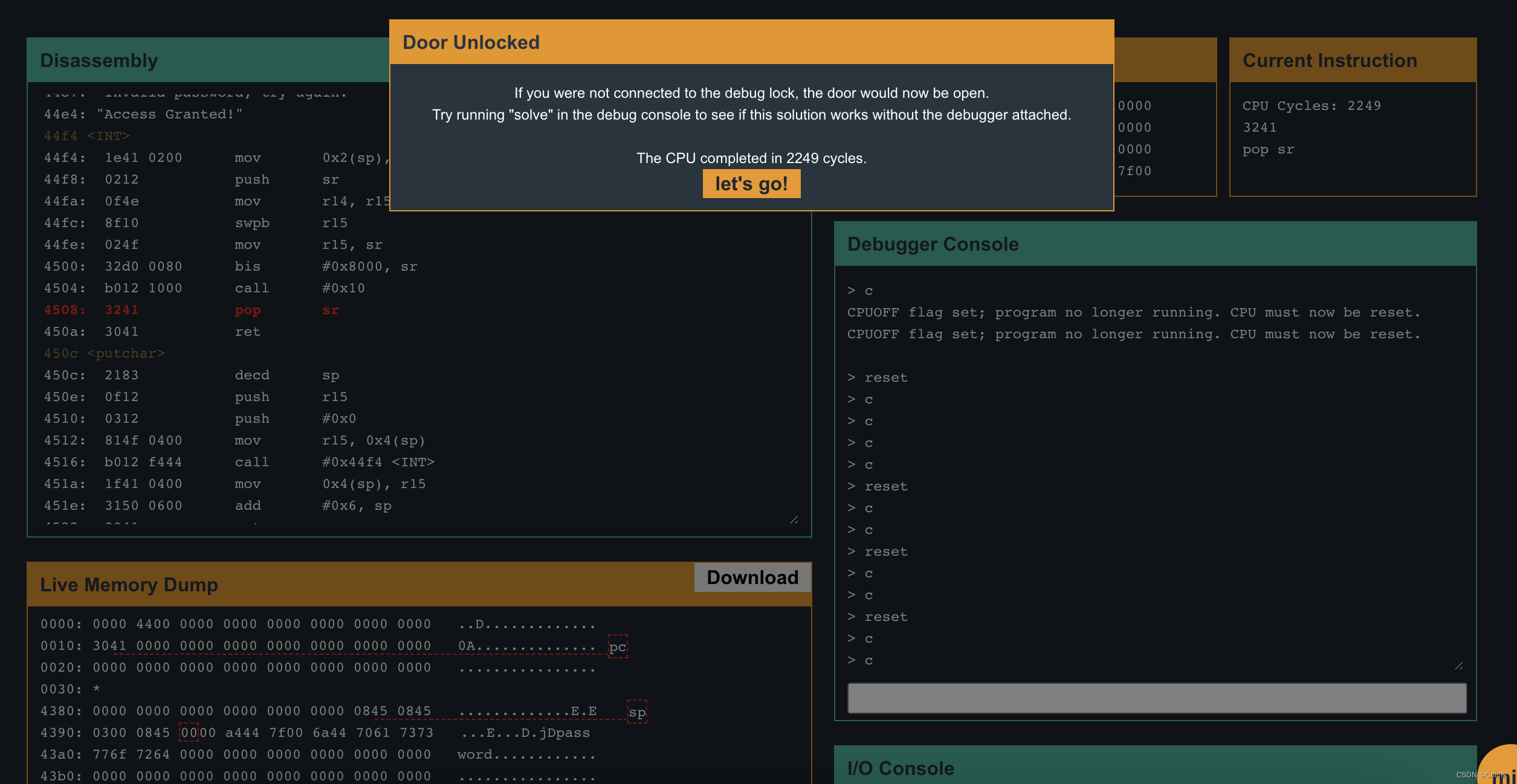Click the 451a mov 0x4(sp), r15 line
The image size is (1517, 784).
235,484
